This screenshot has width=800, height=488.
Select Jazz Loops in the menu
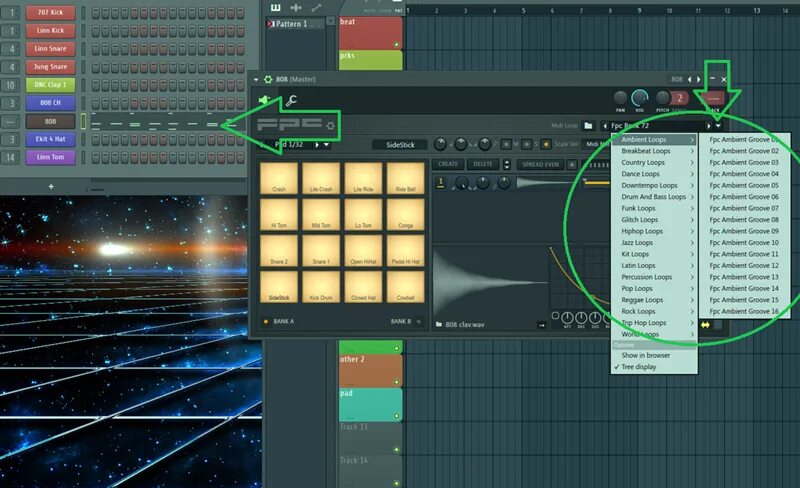click(x=655, y=242)
